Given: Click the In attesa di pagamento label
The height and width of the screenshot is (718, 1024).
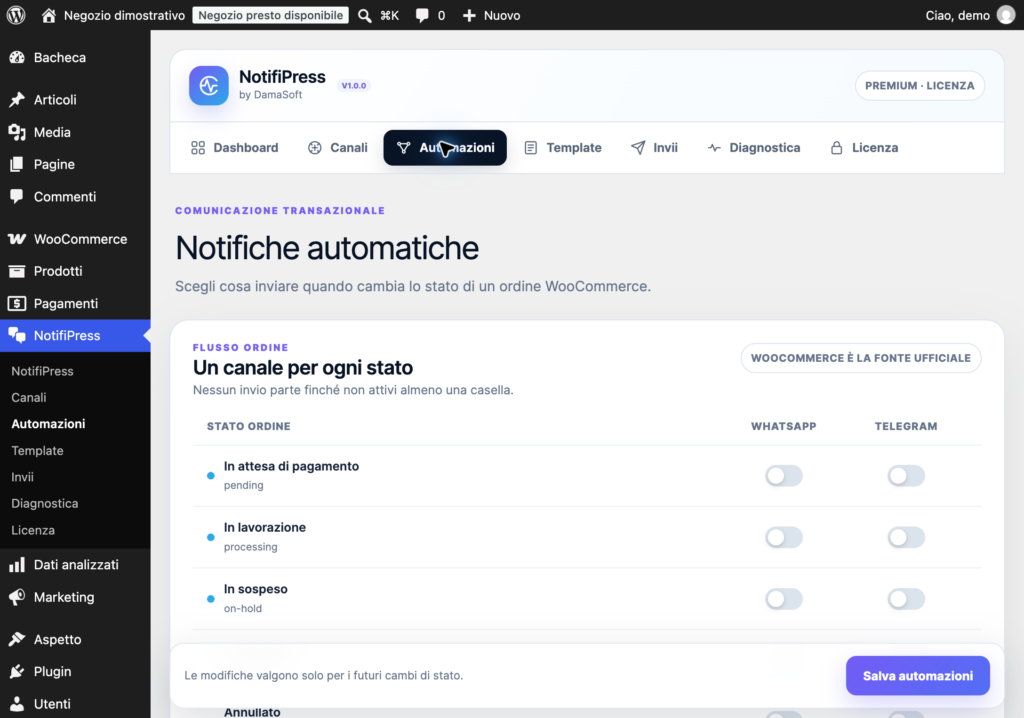Looking at the screenshot, I should click(291, 466).
